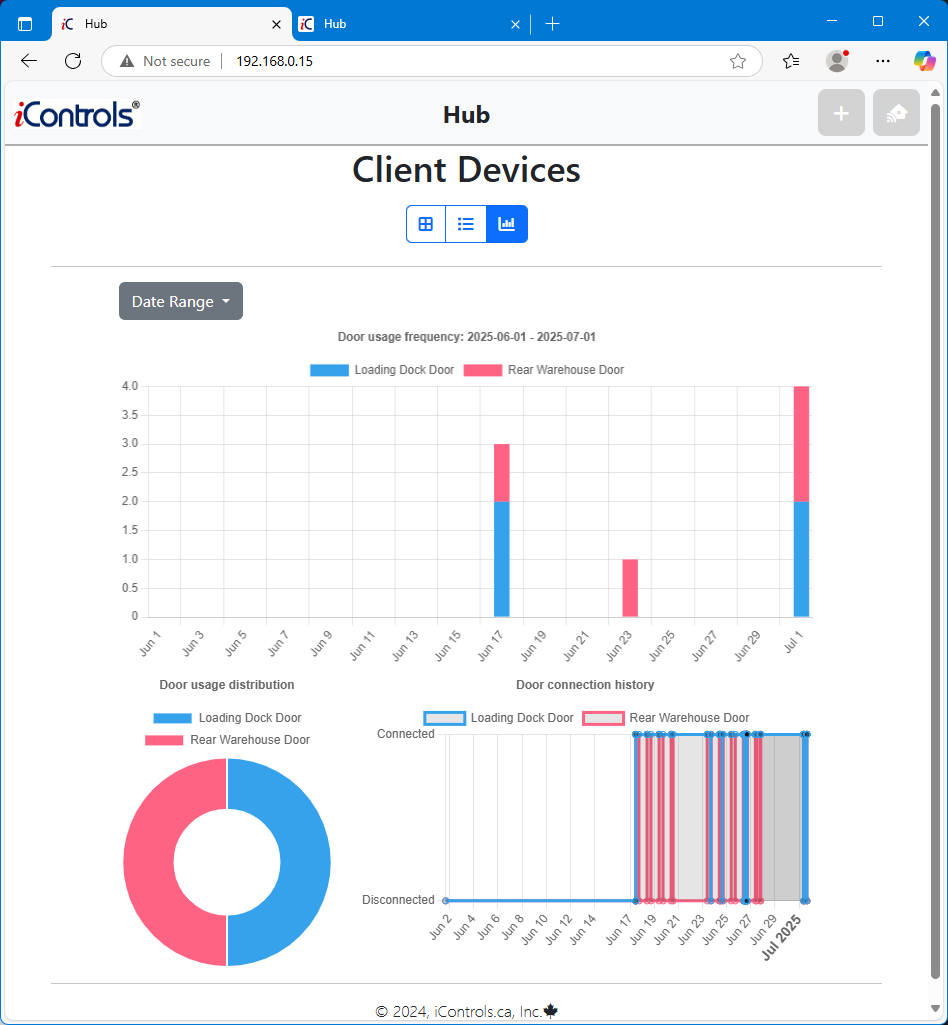Viewport: 948px width, 1025px height.
Task: Click the plus button to add a device
Action: [841, 112]
